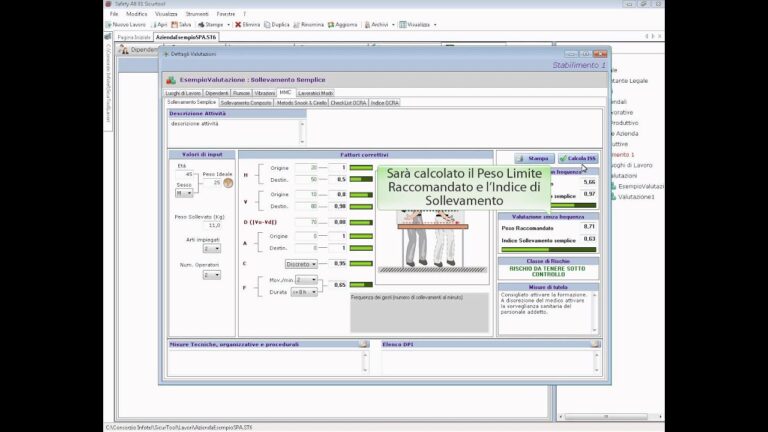The width and height of the screenshot is (768, 432).
Task: Click the Archivi toolbar icon
Action: click(367, 24)
